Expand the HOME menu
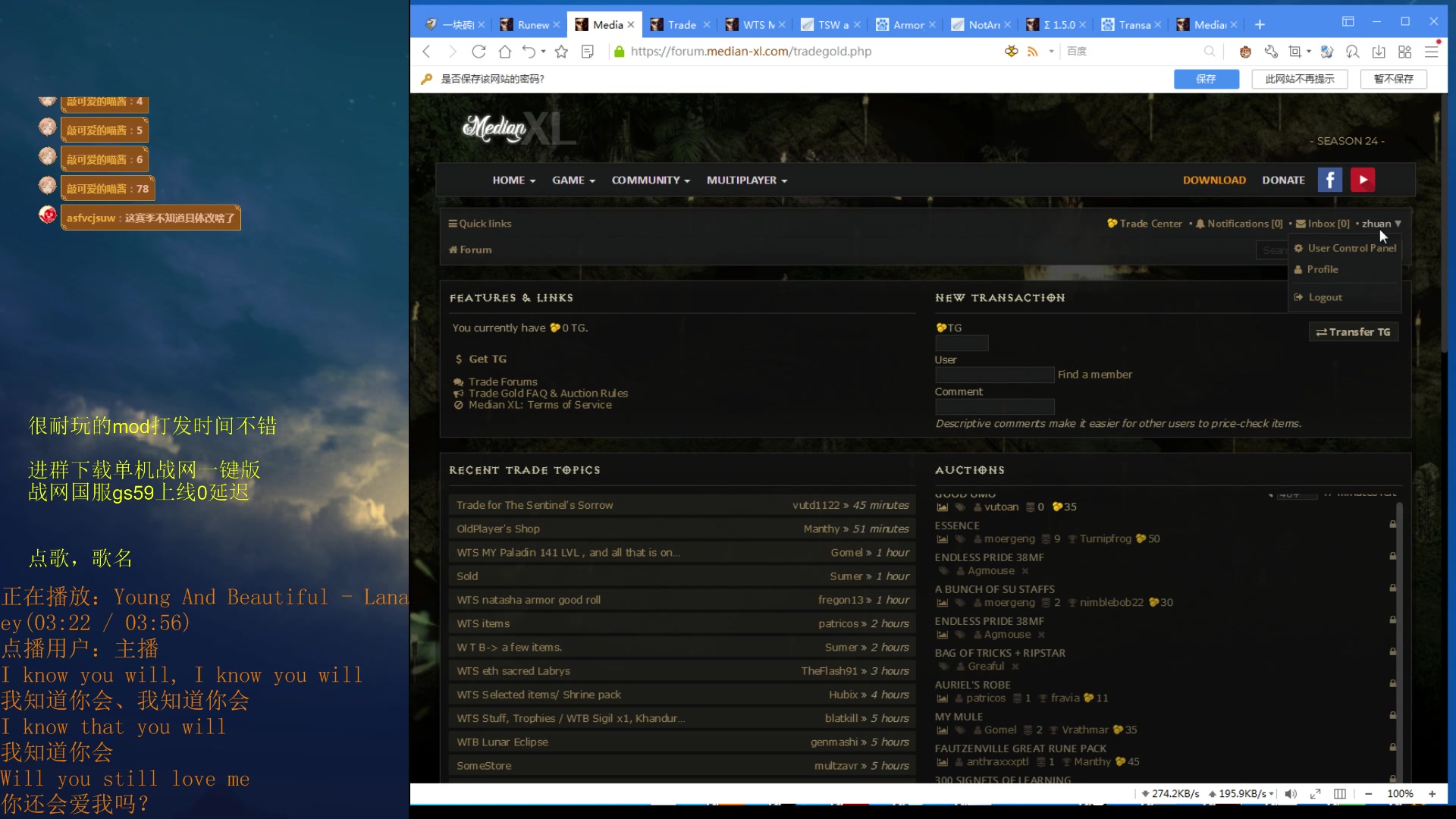The height and width of the screenshot is (819, 1456). point(513,180)
